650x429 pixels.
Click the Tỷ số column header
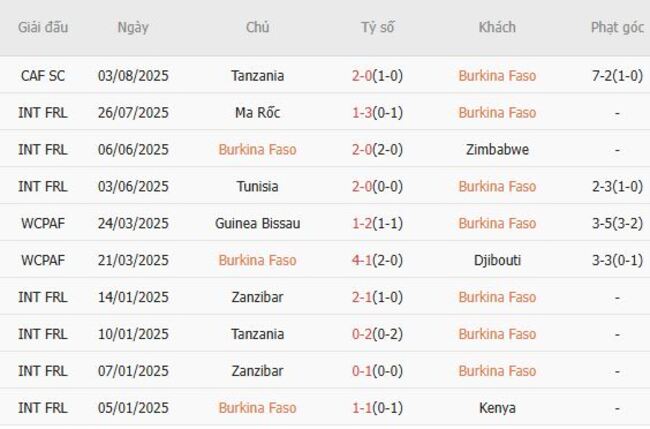point(377,27)
